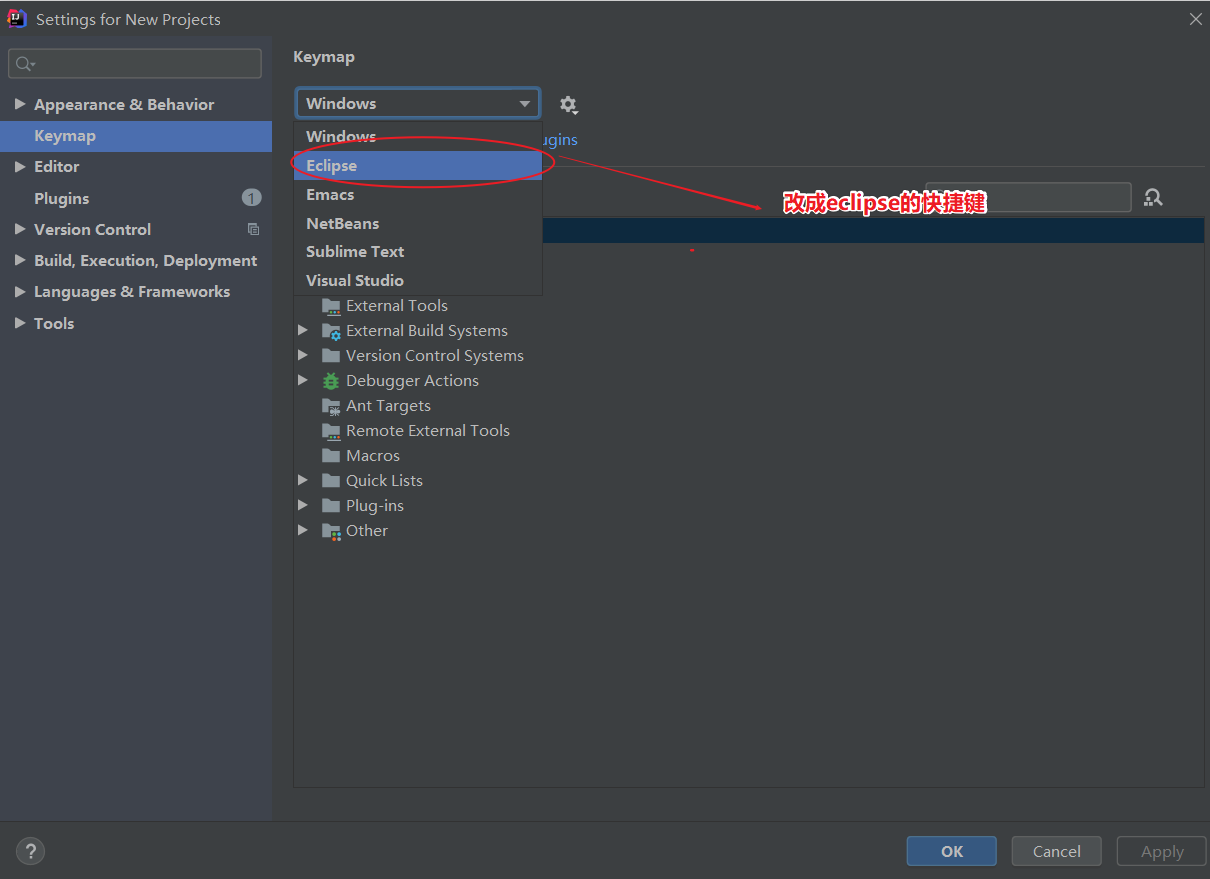Screen dimensions: 1210x879
Task: Choose Eclipse keymap from the list
Action: coord(418,166)
